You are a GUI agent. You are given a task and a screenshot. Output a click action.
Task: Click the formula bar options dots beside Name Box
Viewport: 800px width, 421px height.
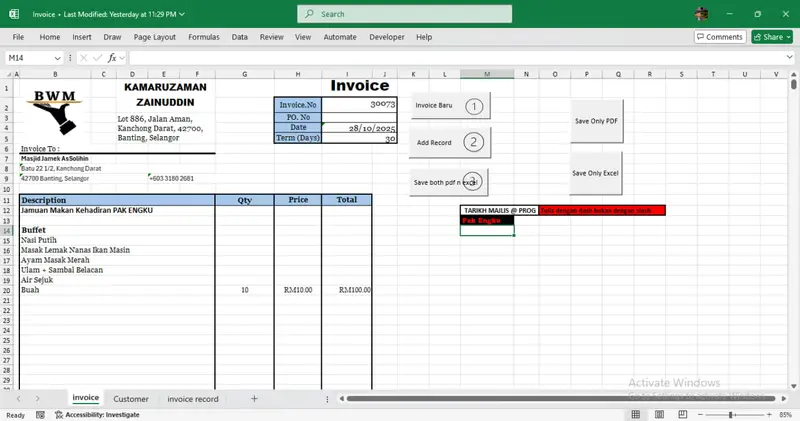70,58
